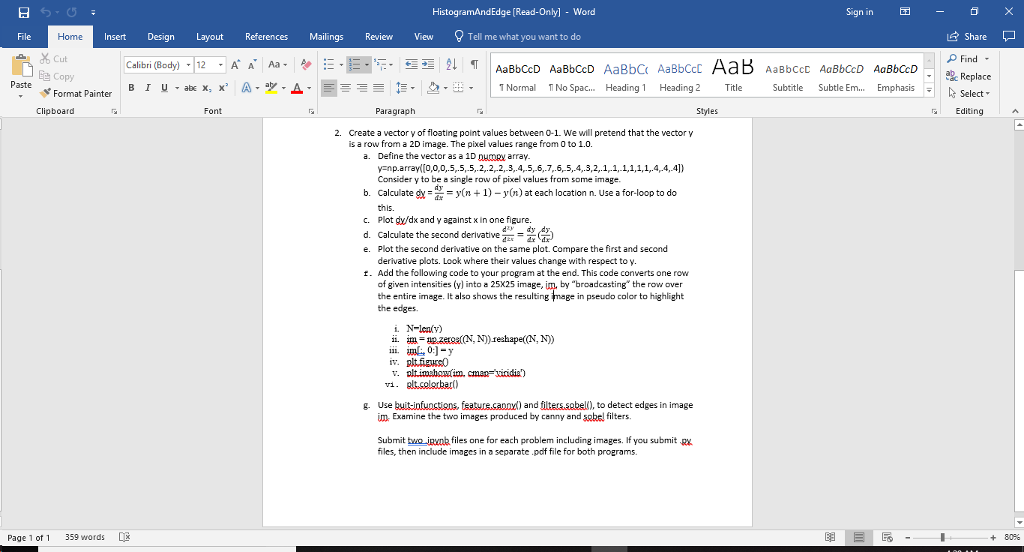Open the font size 12 dropdown

click(x=221, y=65)
